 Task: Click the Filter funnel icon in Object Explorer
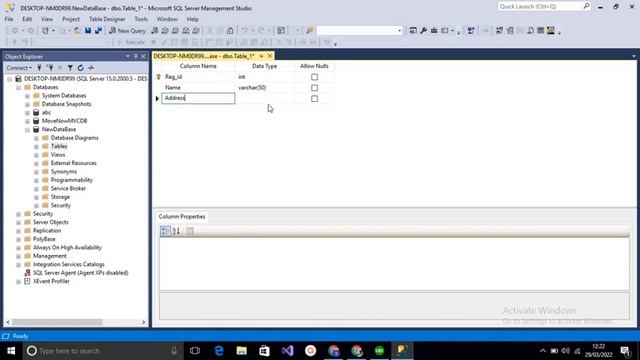[70, 68]
